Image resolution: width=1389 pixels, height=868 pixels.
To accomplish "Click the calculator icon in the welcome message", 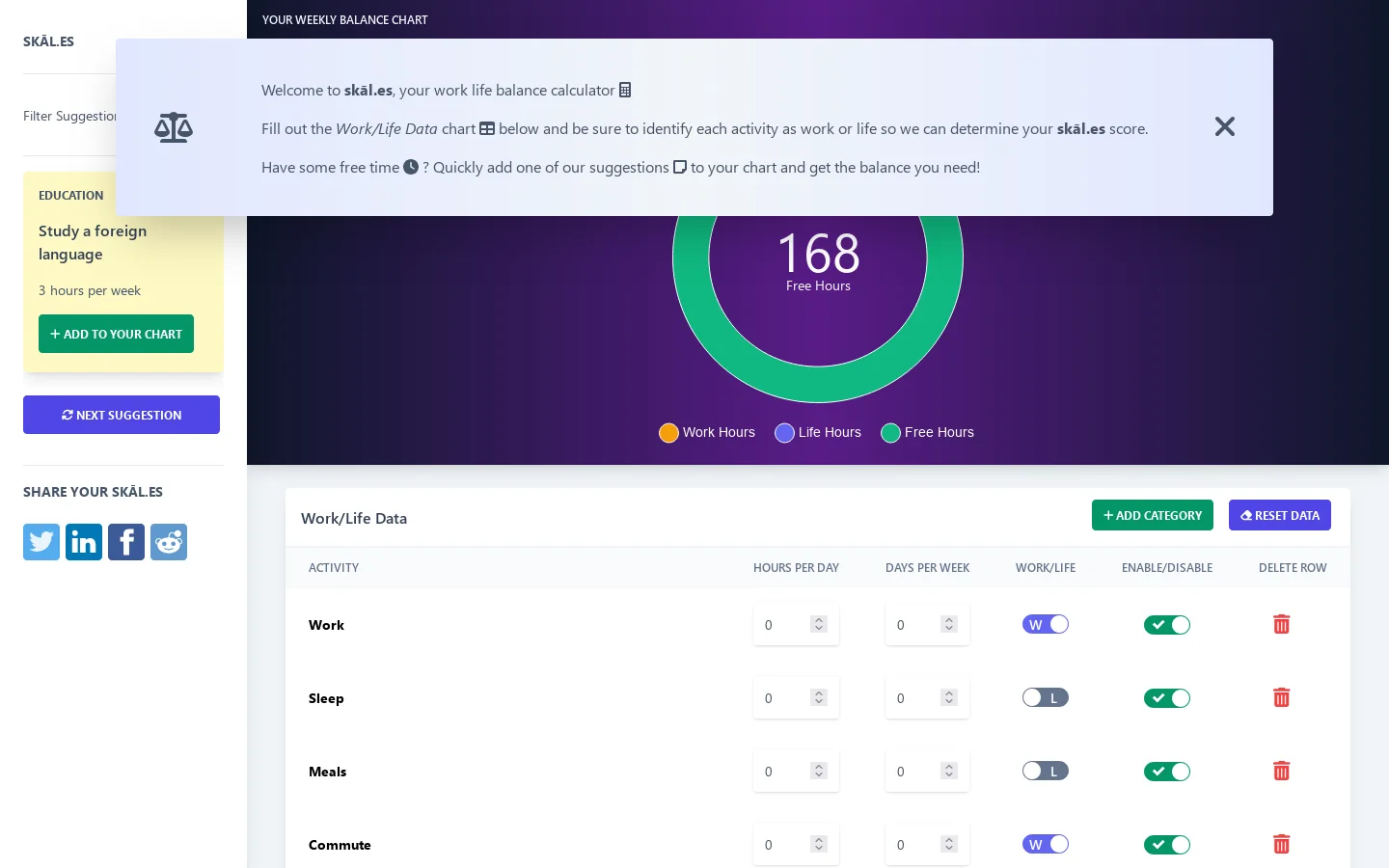I will coord(625,90).
